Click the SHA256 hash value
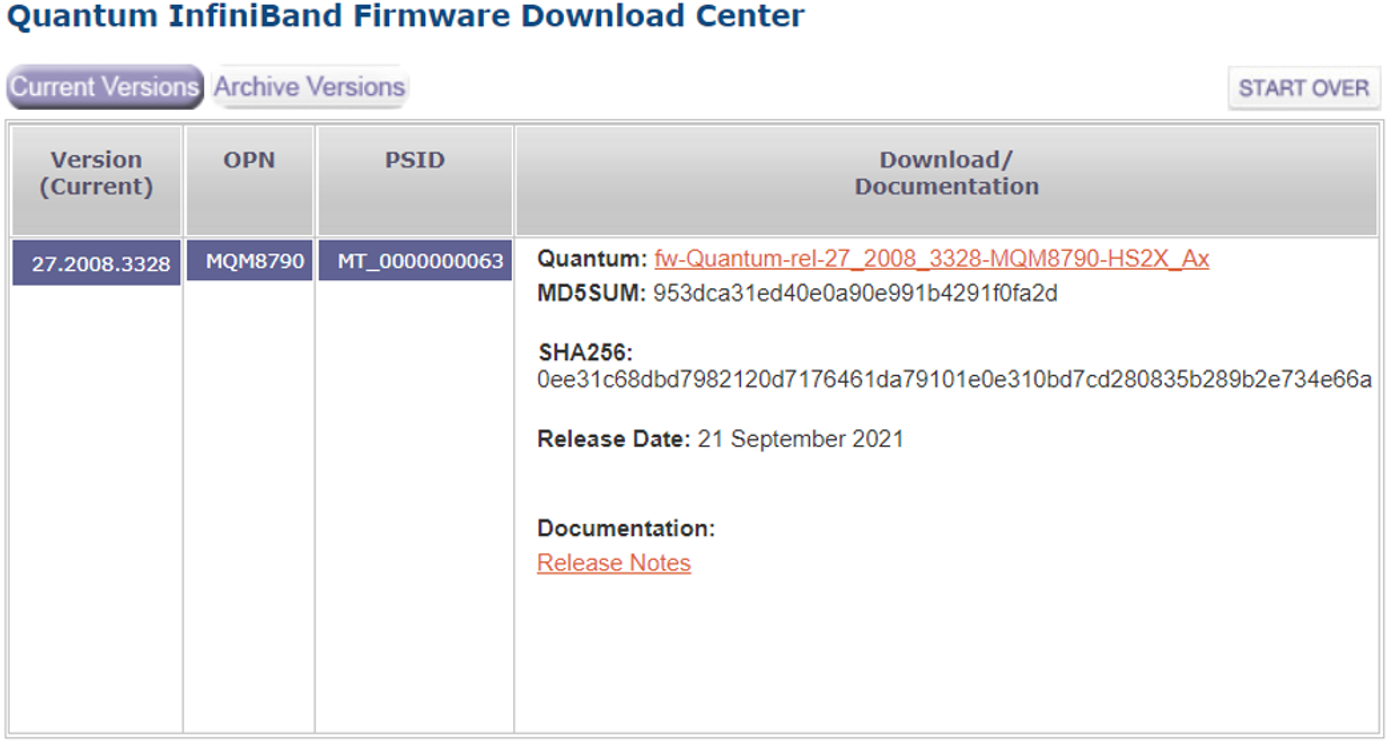The image size is (1389, 743). (954, 380)
